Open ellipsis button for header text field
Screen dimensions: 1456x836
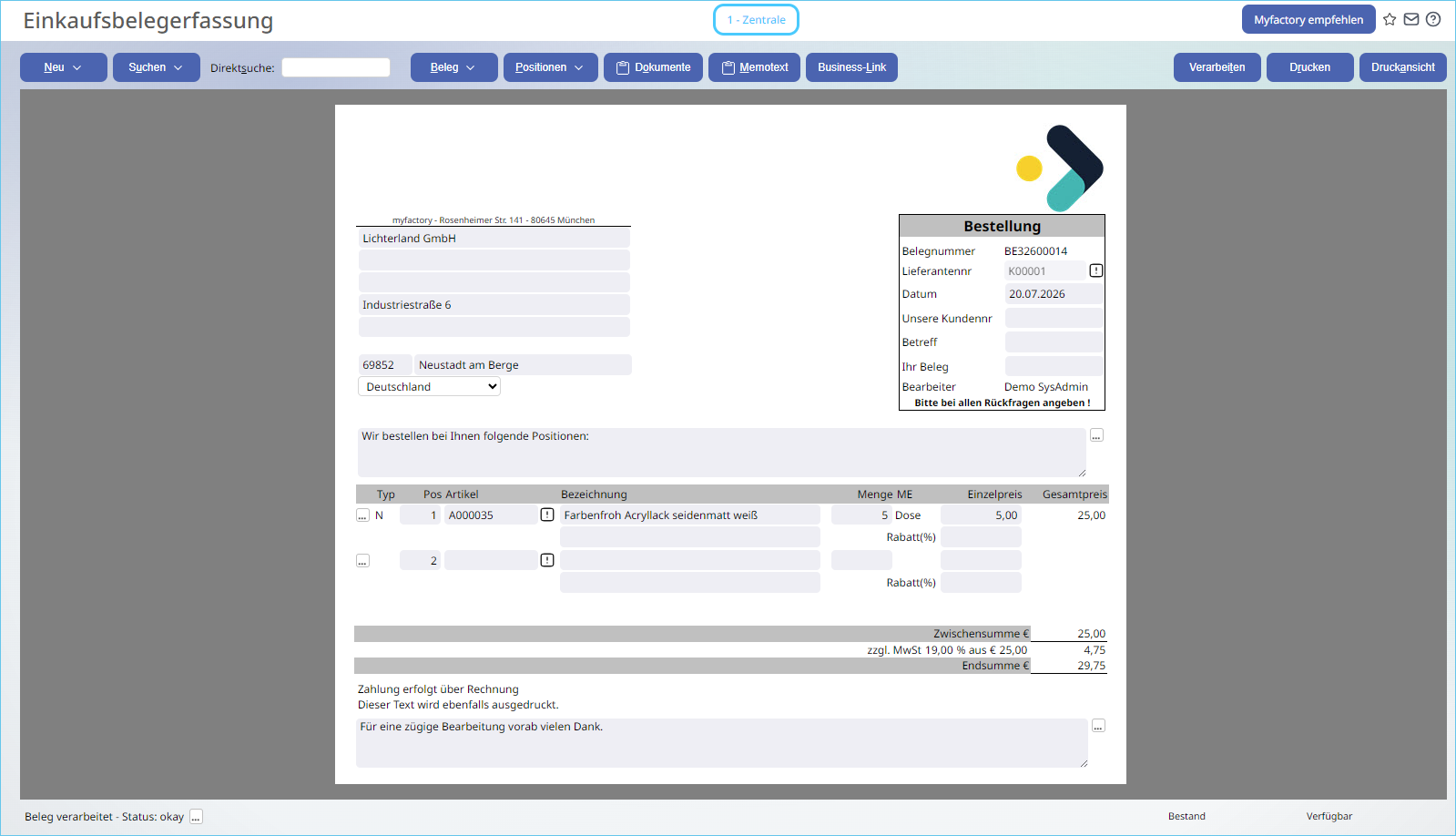[1096, 435]
